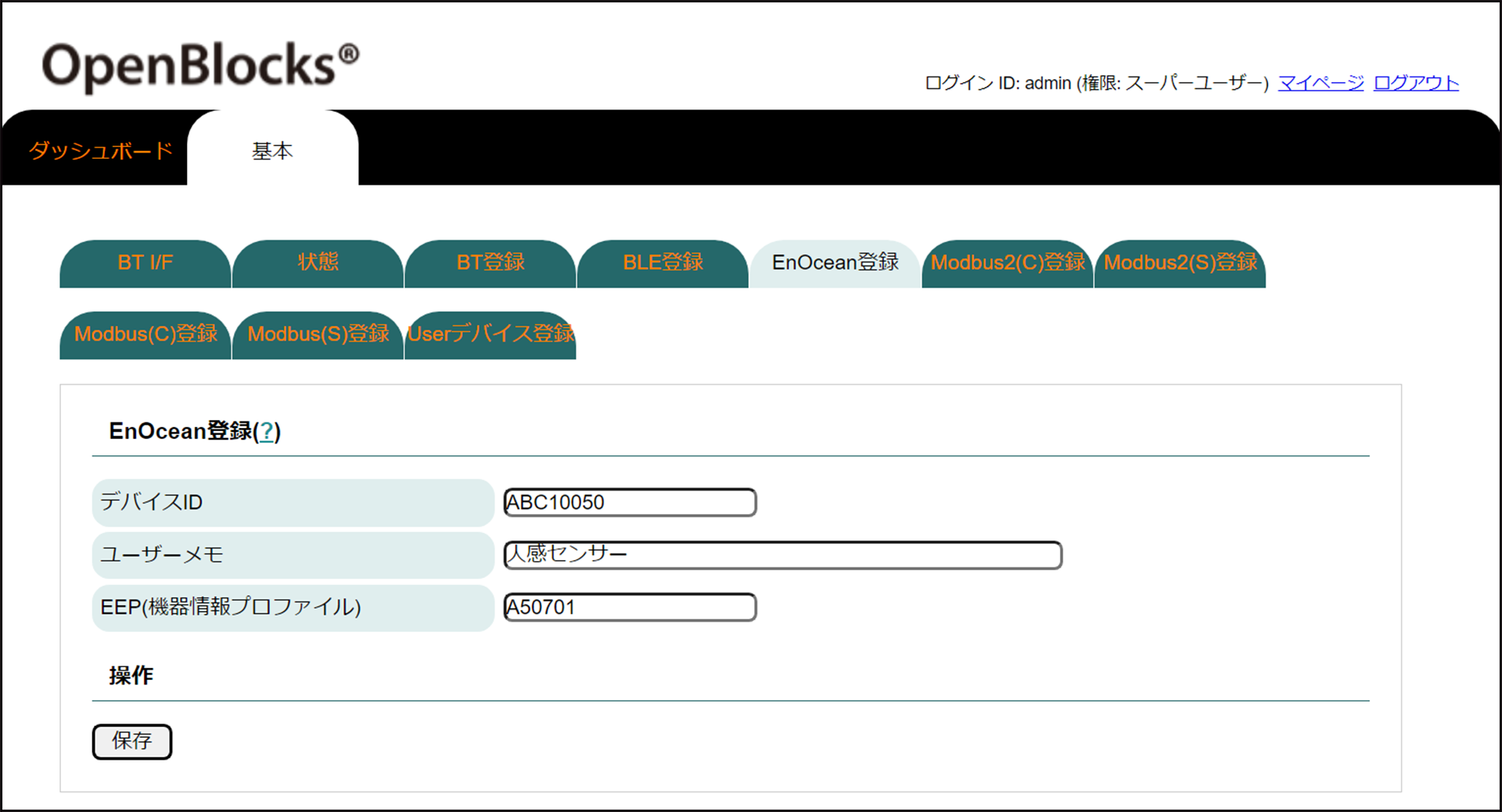Click the 操作 section heading

pos(131,675)
